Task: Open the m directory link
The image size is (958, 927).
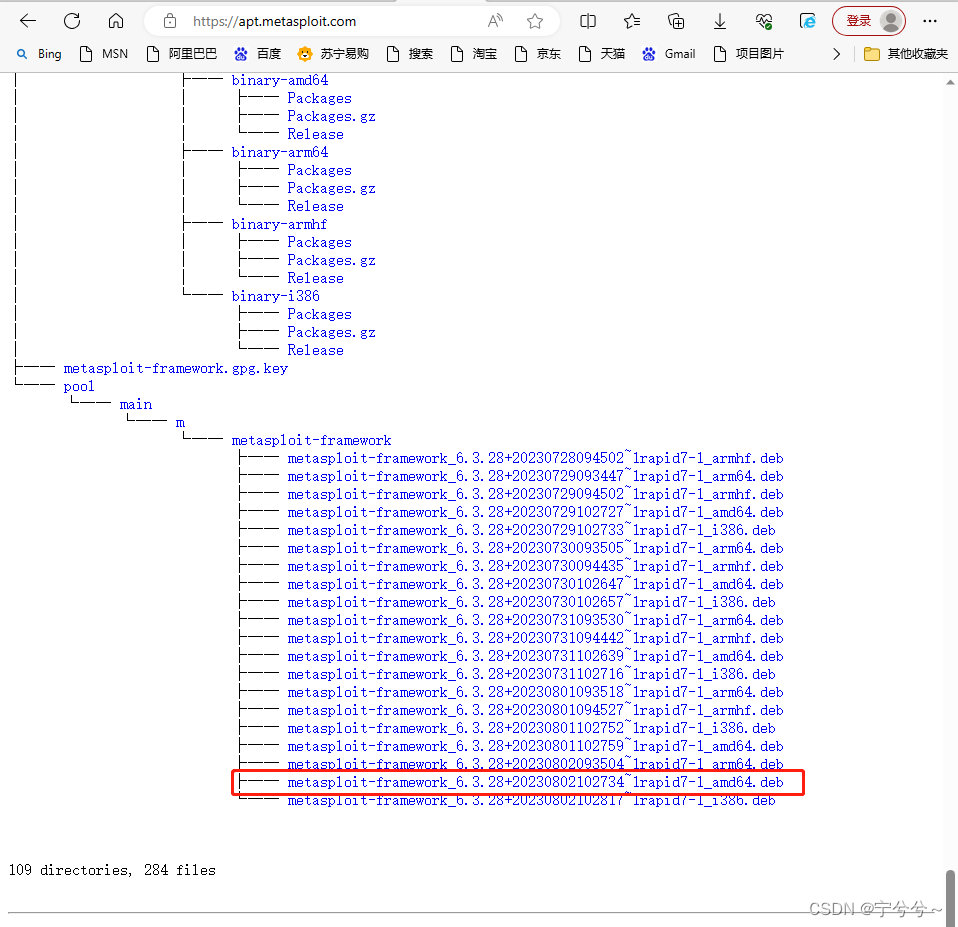Action: coord(180,422)
